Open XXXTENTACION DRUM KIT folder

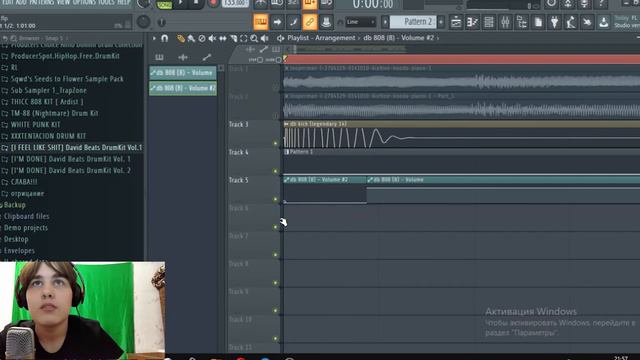(x=48, y=136)
